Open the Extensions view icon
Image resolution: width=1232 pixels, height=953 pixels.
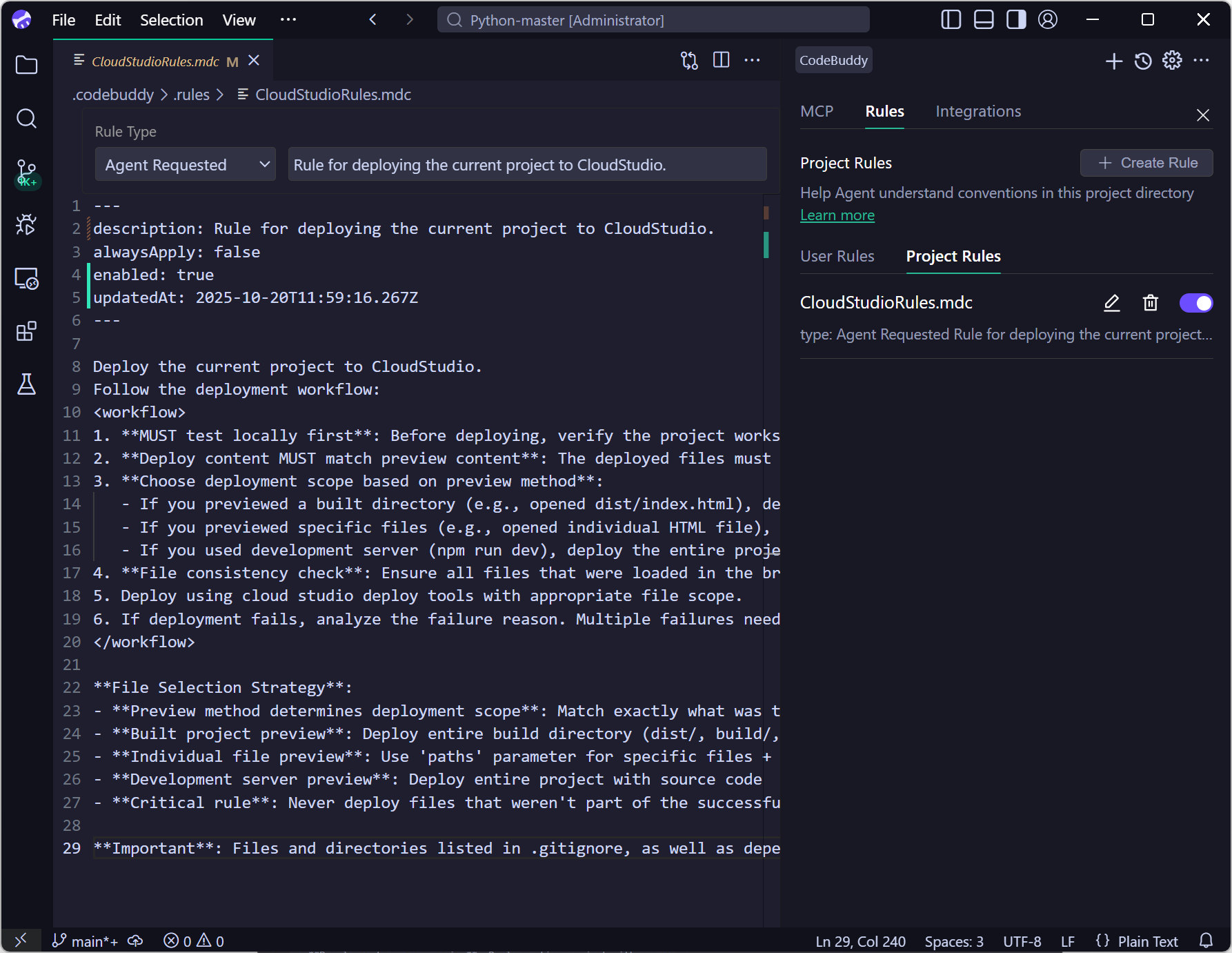26,331
